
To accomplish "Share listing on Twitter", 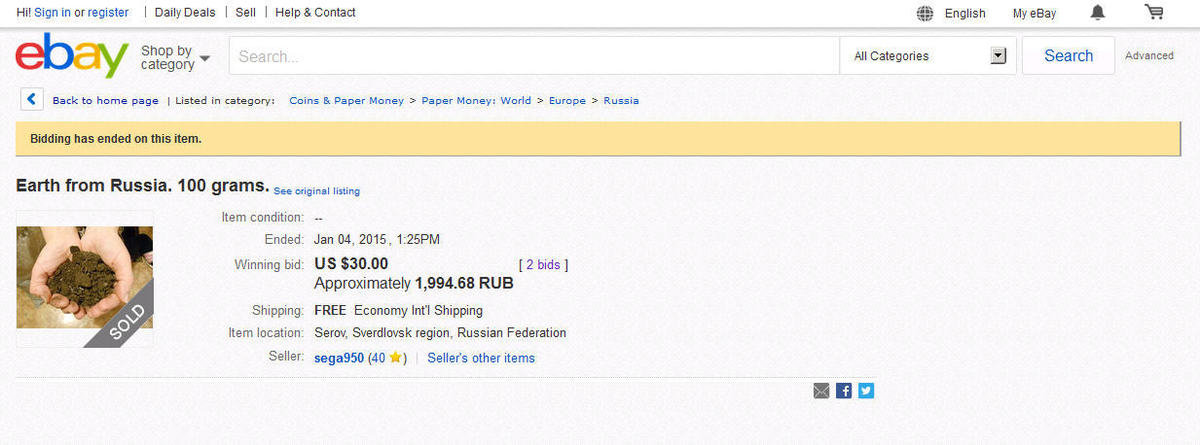I will pyautogui.click(x=866, y=391).
